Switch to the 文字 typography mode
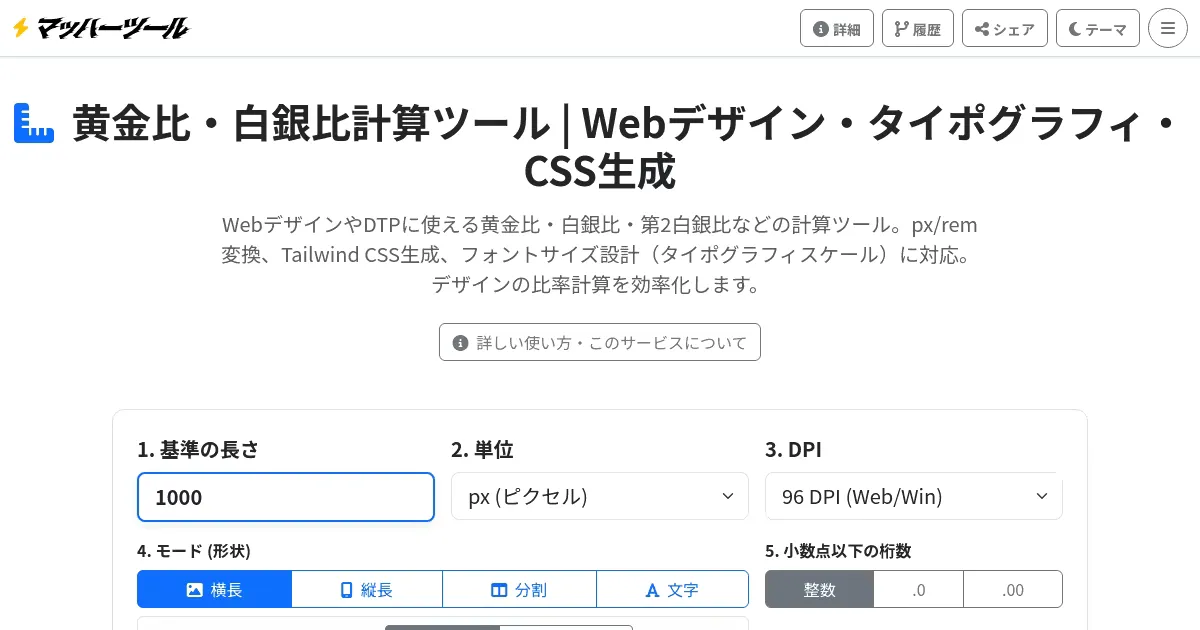 [672, 590]
